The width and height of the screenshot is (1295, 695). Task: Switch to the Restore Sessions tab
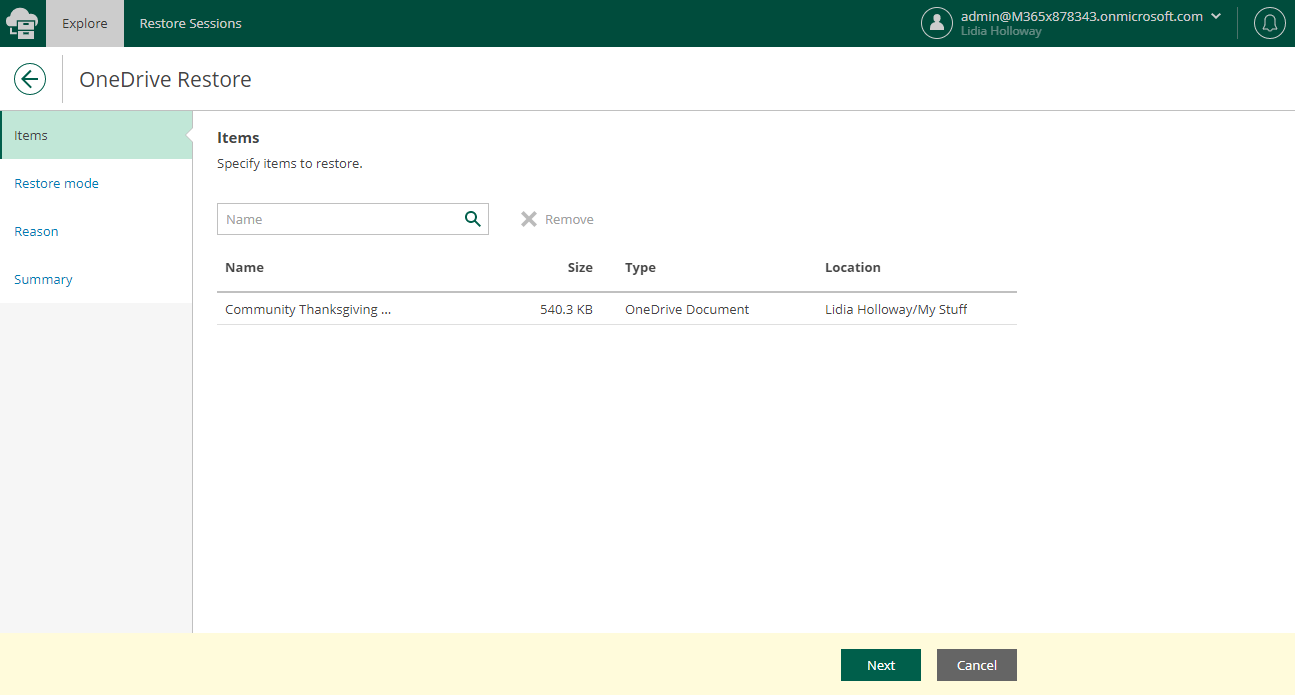(190, 23)
